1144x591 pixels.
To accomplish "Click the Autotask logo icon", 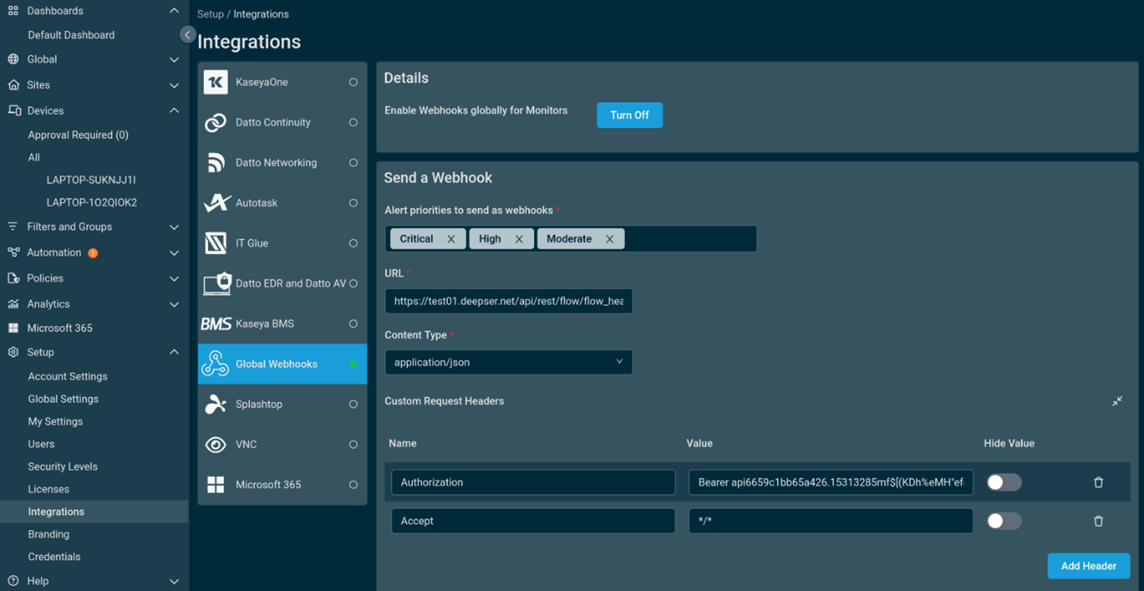I will coord(216,203).
